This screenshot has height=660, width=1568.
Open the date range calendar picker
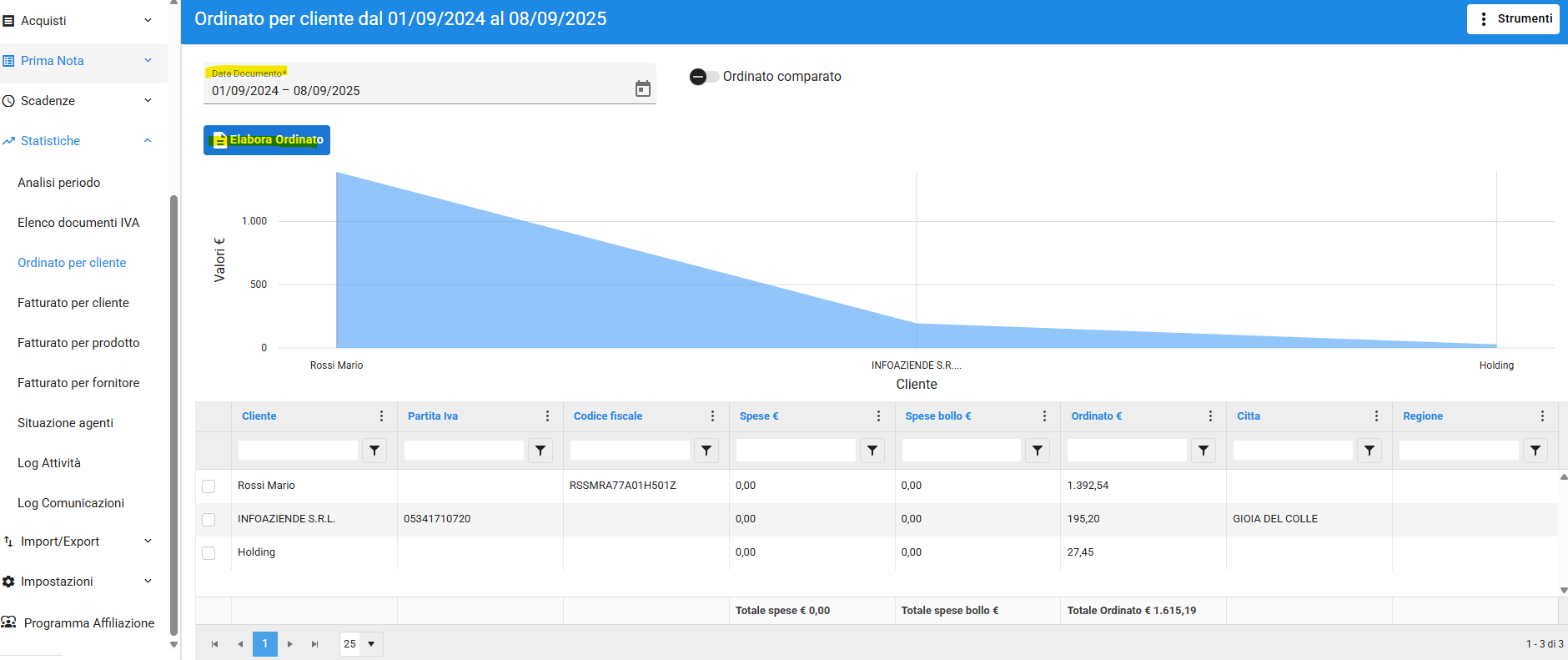pyautogui.click(x=642, y=88)
